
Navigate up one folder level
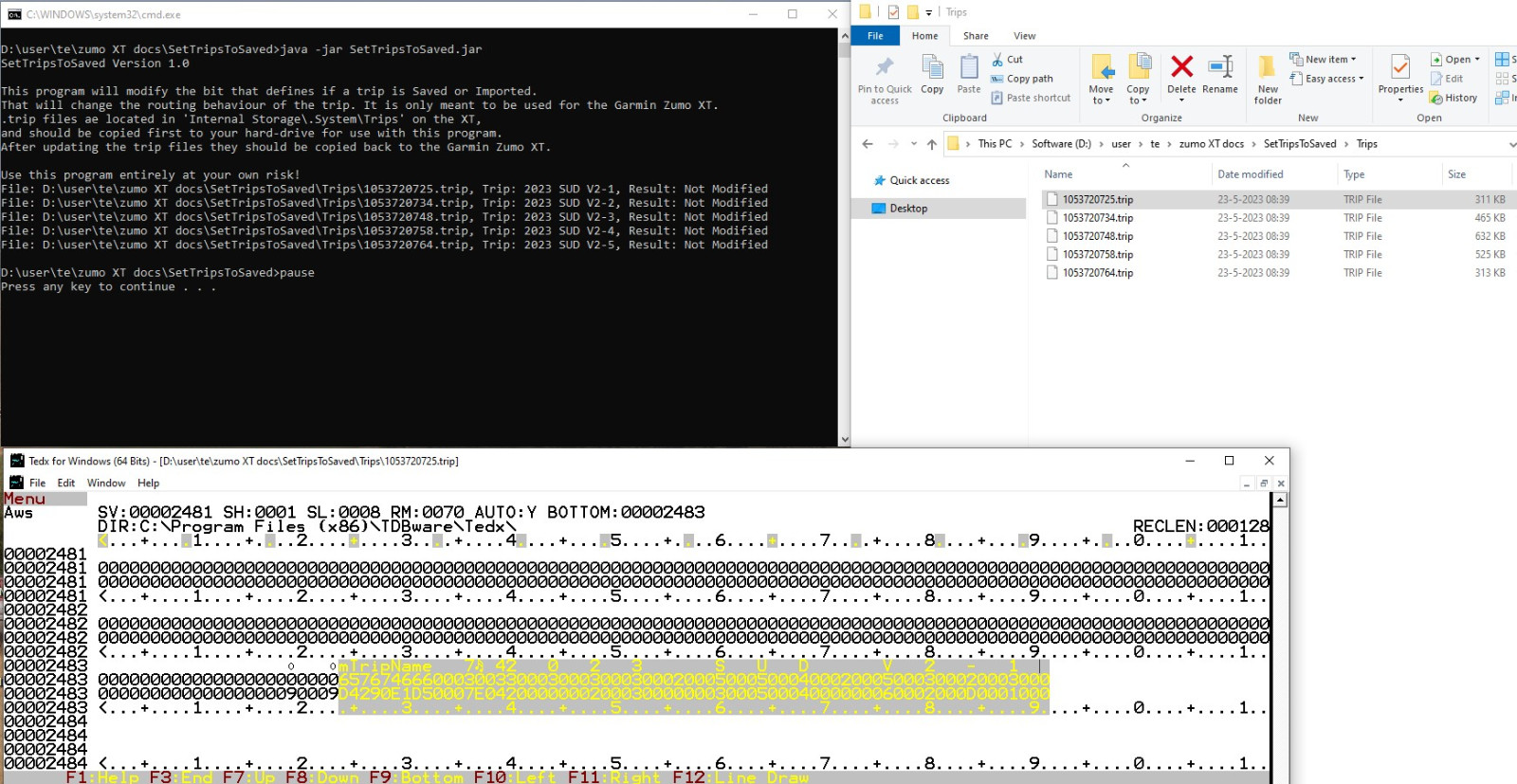(932, 144)
